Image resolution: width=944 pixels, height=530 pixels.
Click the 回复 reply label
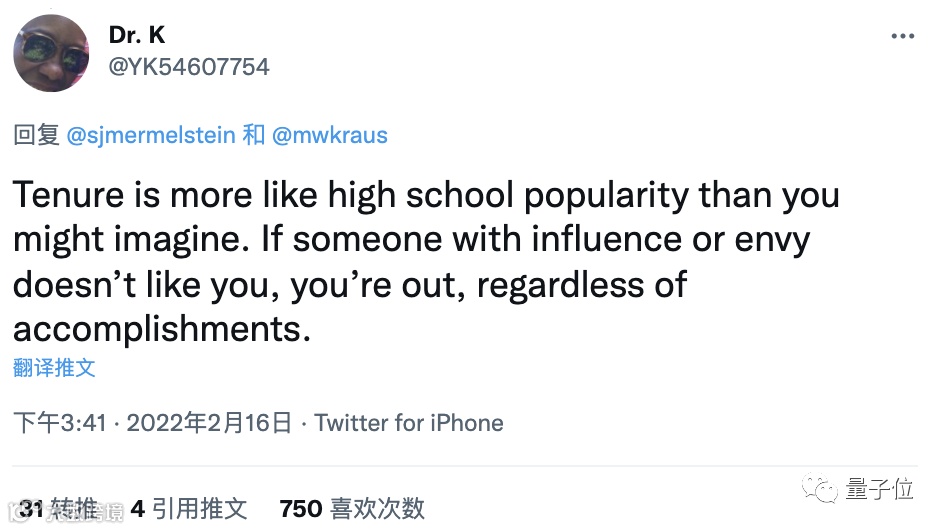(x=36, y=135)
